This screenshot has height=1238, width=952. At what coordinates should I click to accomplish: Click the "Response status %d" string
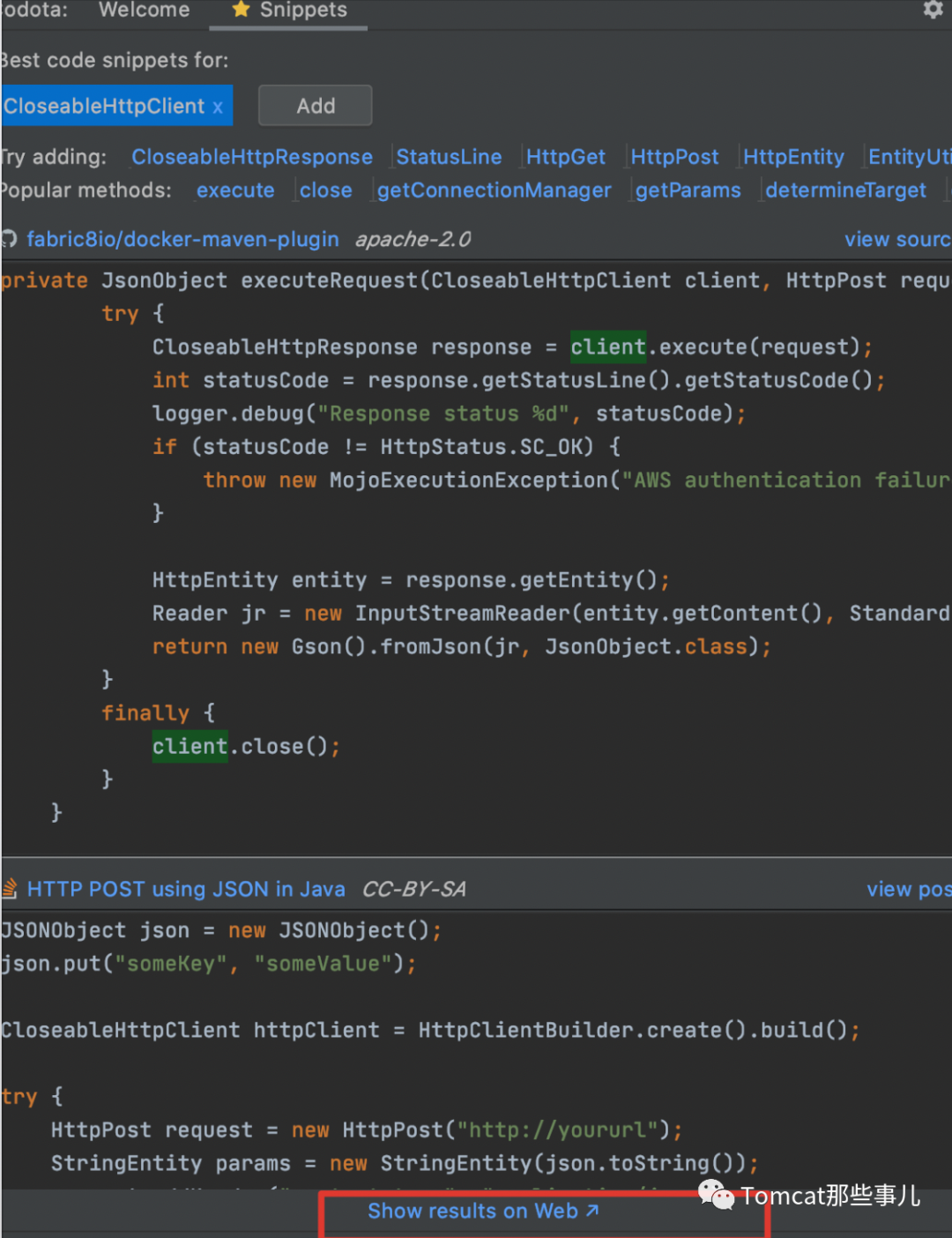443,414
